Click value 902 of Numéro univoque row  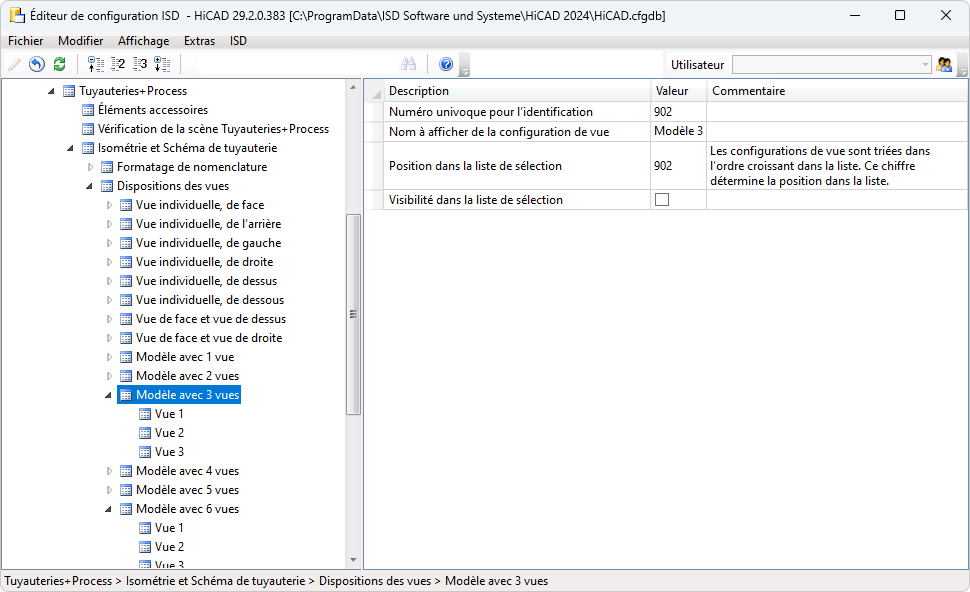coord(678,112)
